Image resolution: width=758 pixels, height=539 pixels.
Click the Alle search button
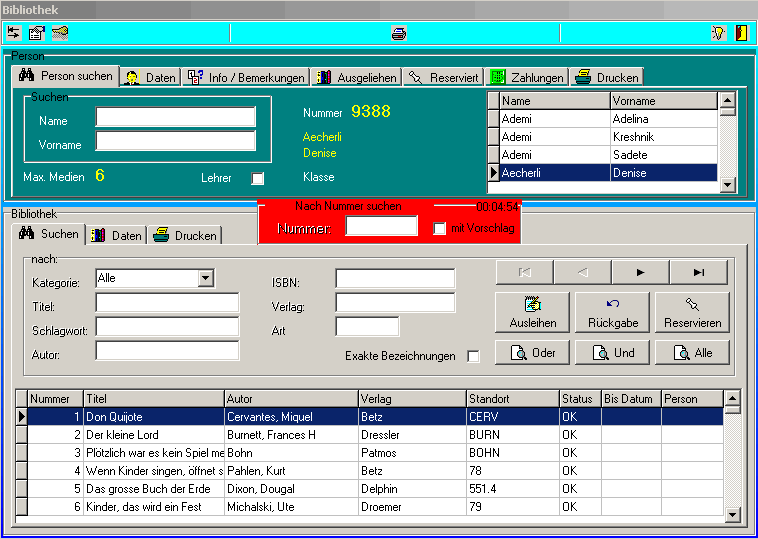(x=692, y=353)
